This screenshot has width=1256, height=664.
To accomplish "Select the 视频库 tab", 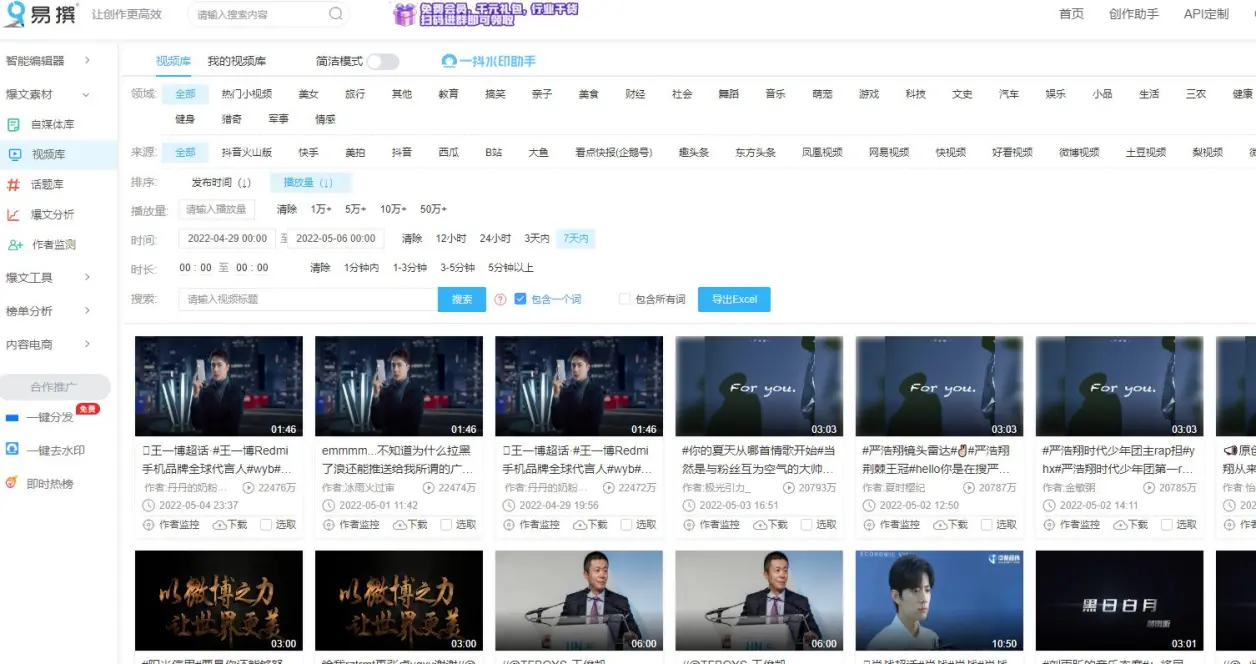I will (x=173, y=61).
